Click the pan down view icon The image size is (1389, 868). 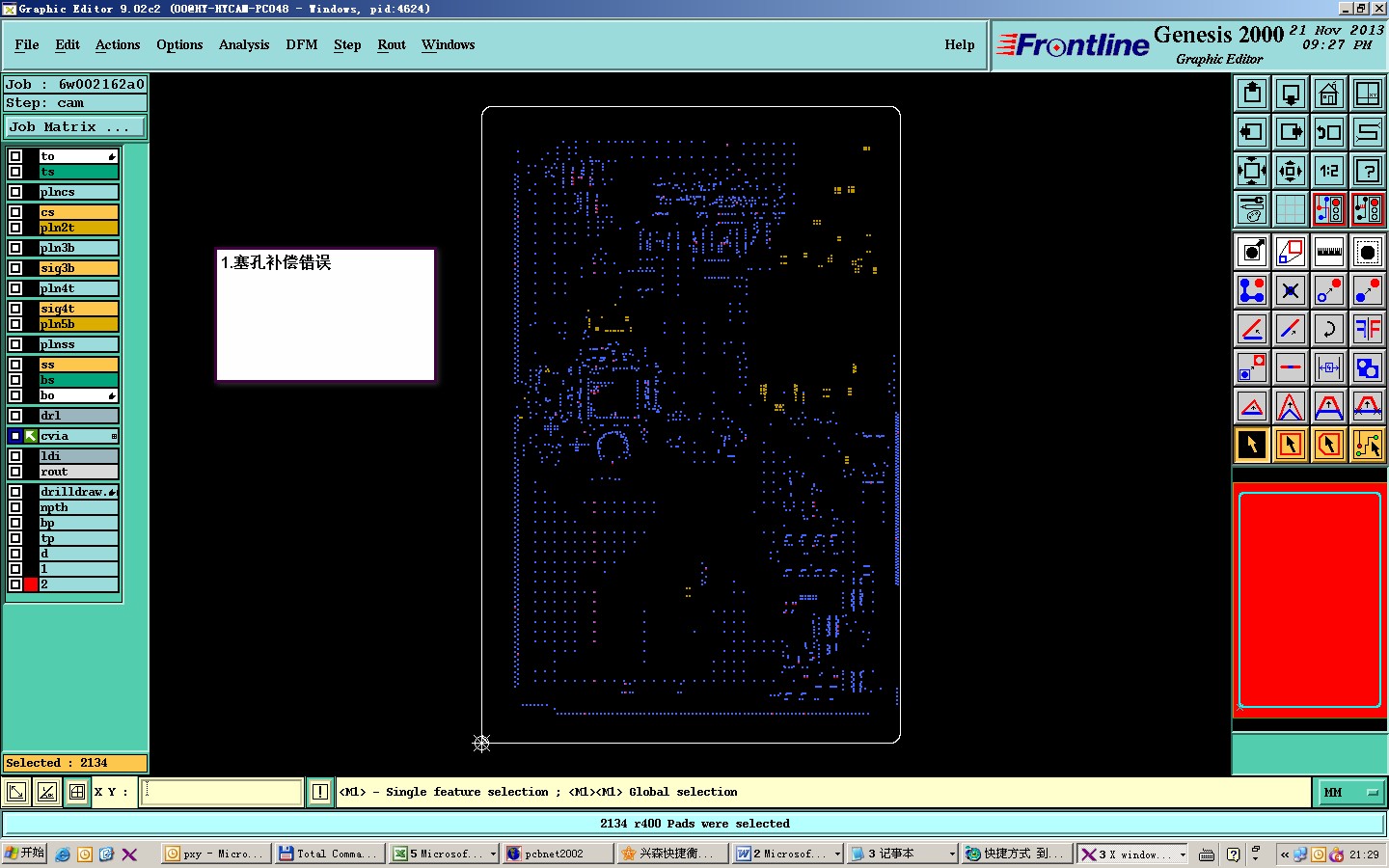point(1291,94)
